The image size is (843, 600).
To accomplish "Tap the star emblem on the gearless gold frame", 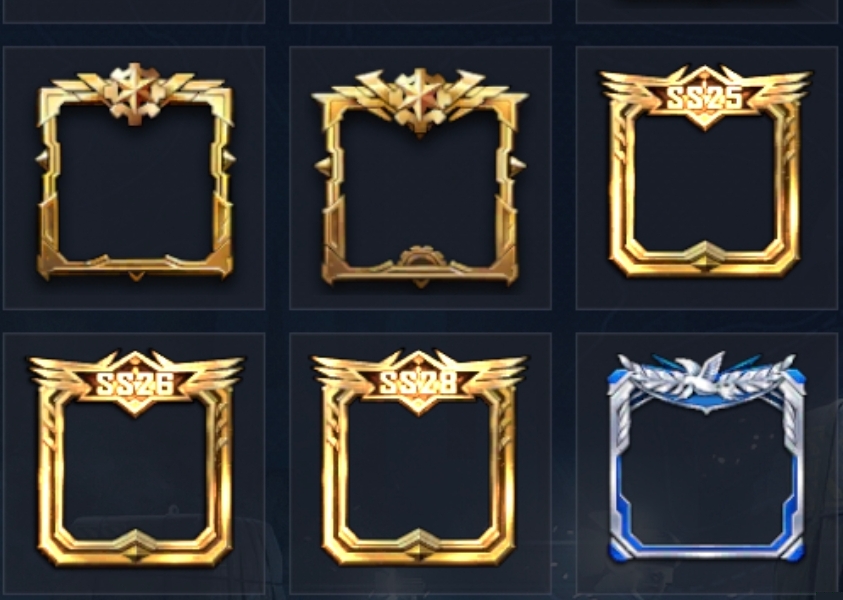I will pos(135,94).
